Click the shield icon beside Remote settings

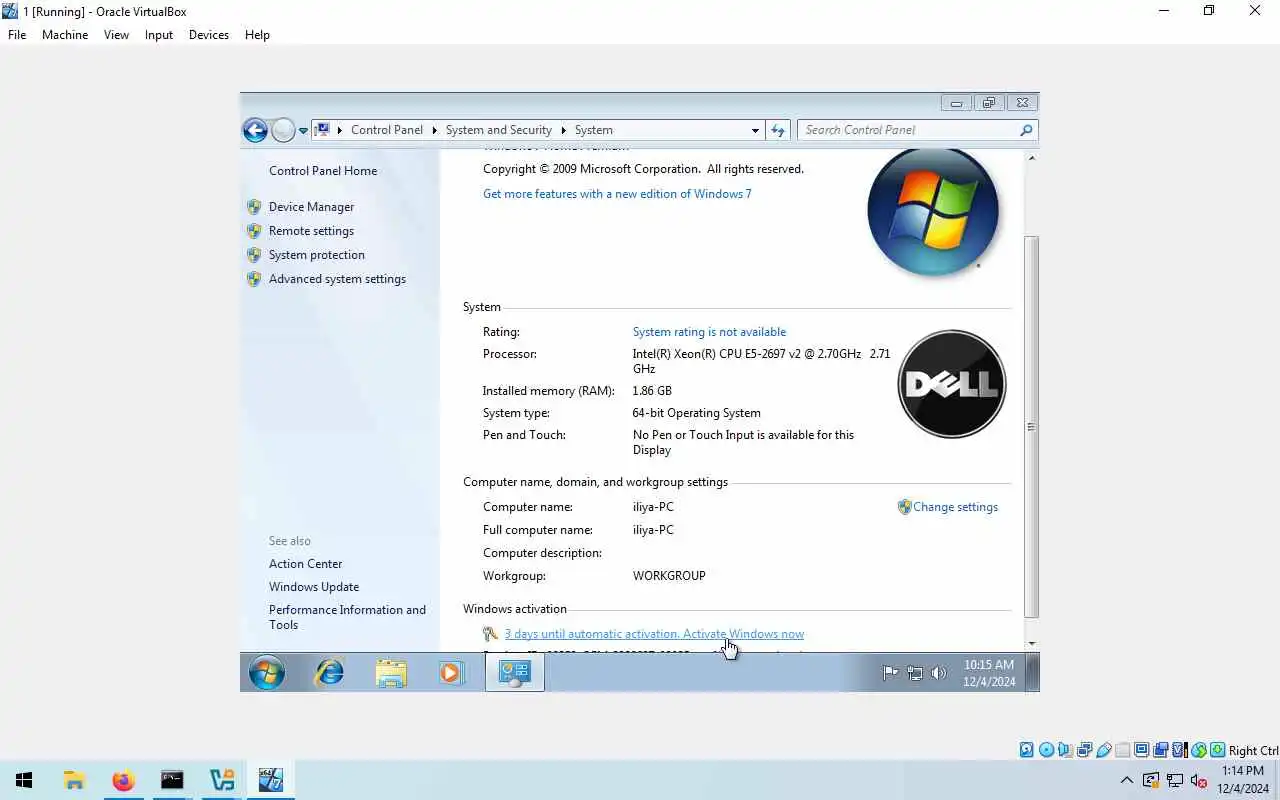coord(254,231)
